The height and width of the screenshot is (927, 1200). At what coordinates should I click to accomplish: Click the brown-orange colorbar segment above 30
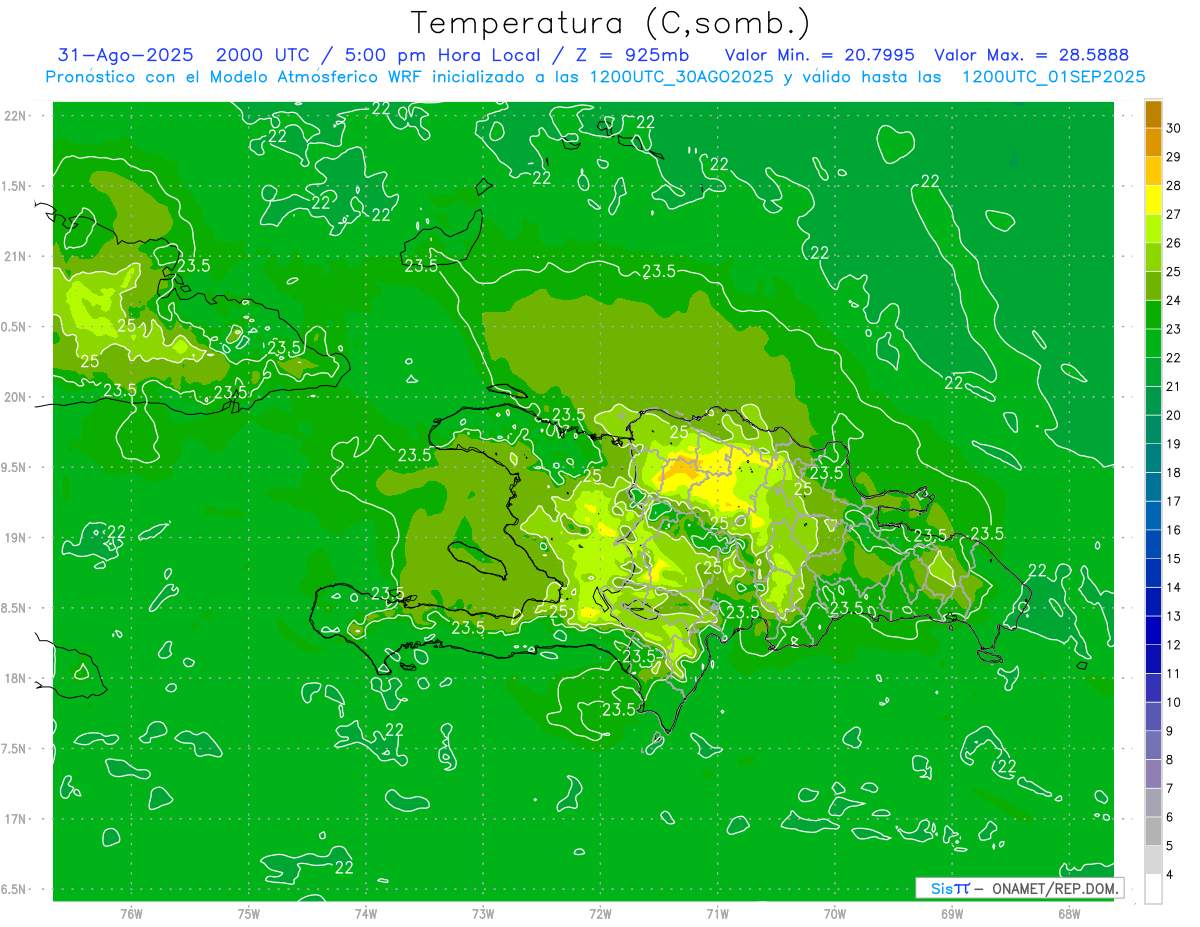(x=1153, y=114)
